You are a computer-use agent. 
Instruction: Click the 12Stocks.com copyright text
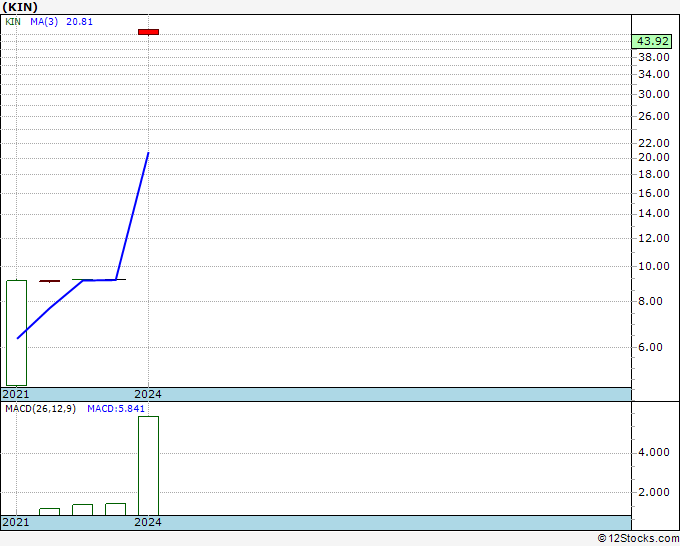[638, 538]
